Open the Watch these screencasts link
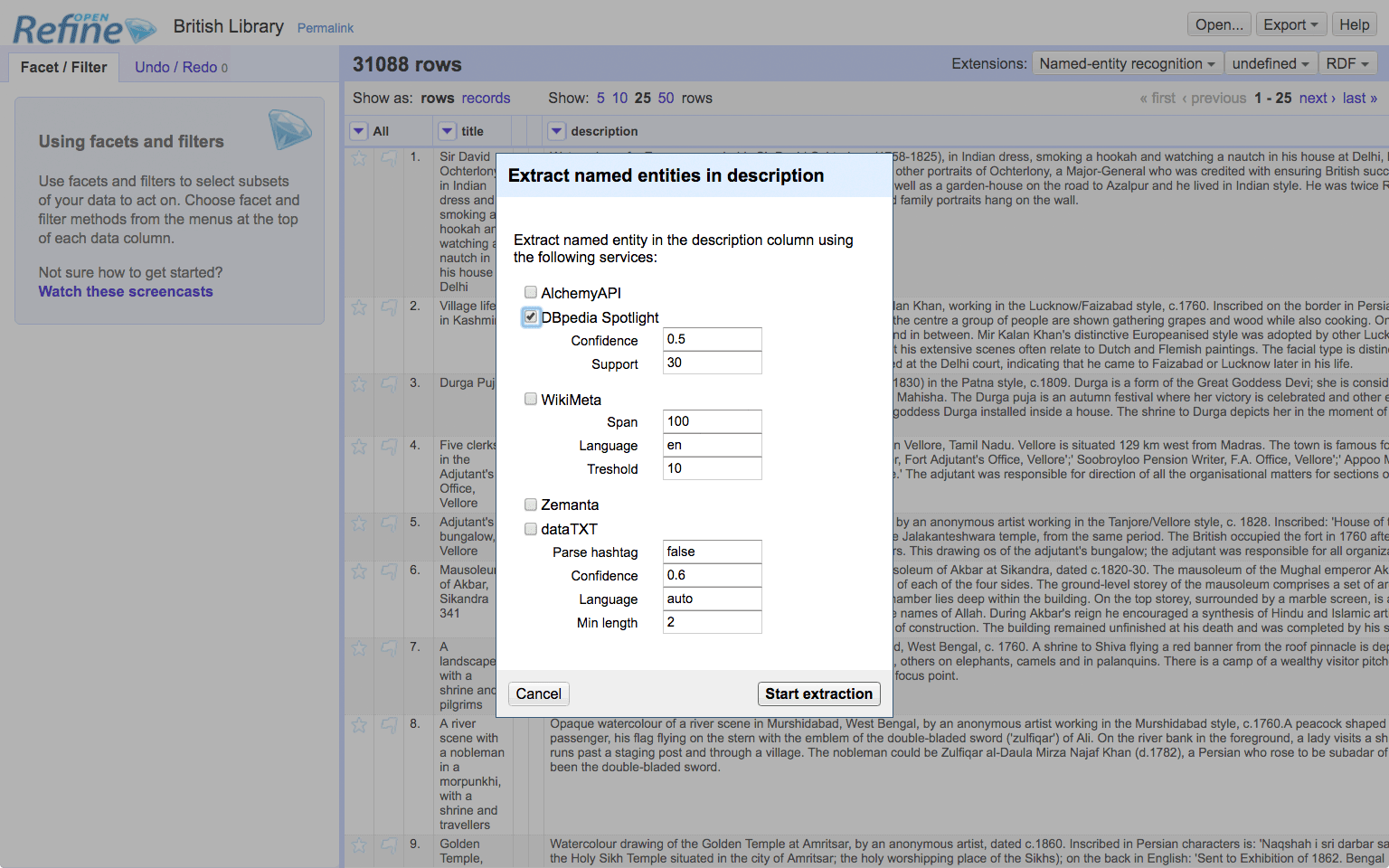 126,291
